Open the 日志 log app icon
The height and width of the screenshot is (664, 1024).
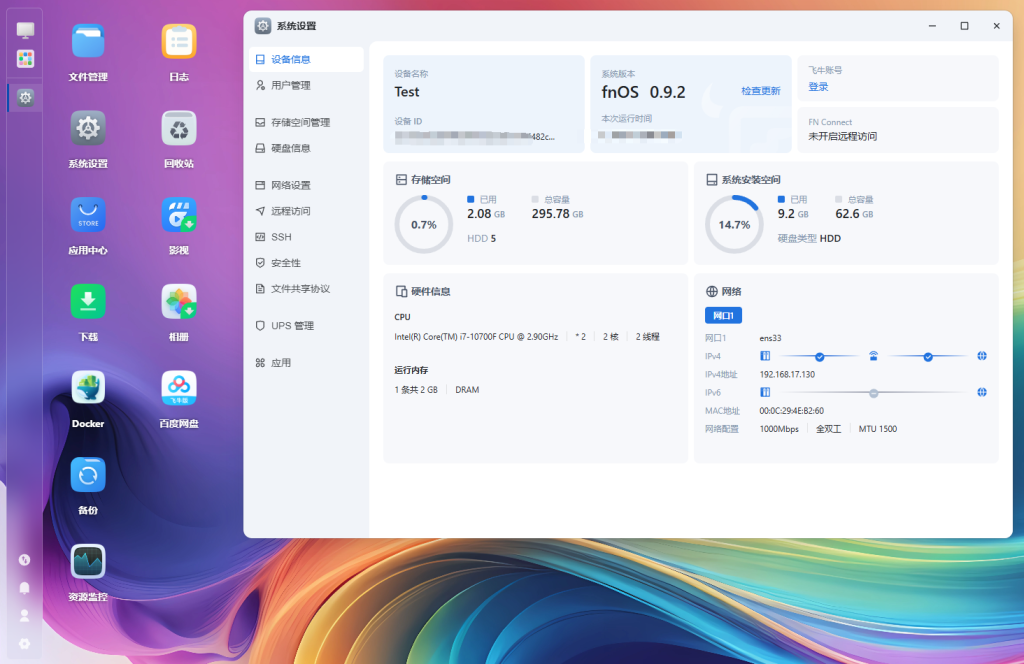pyautogui.click(x=179, y=42)
